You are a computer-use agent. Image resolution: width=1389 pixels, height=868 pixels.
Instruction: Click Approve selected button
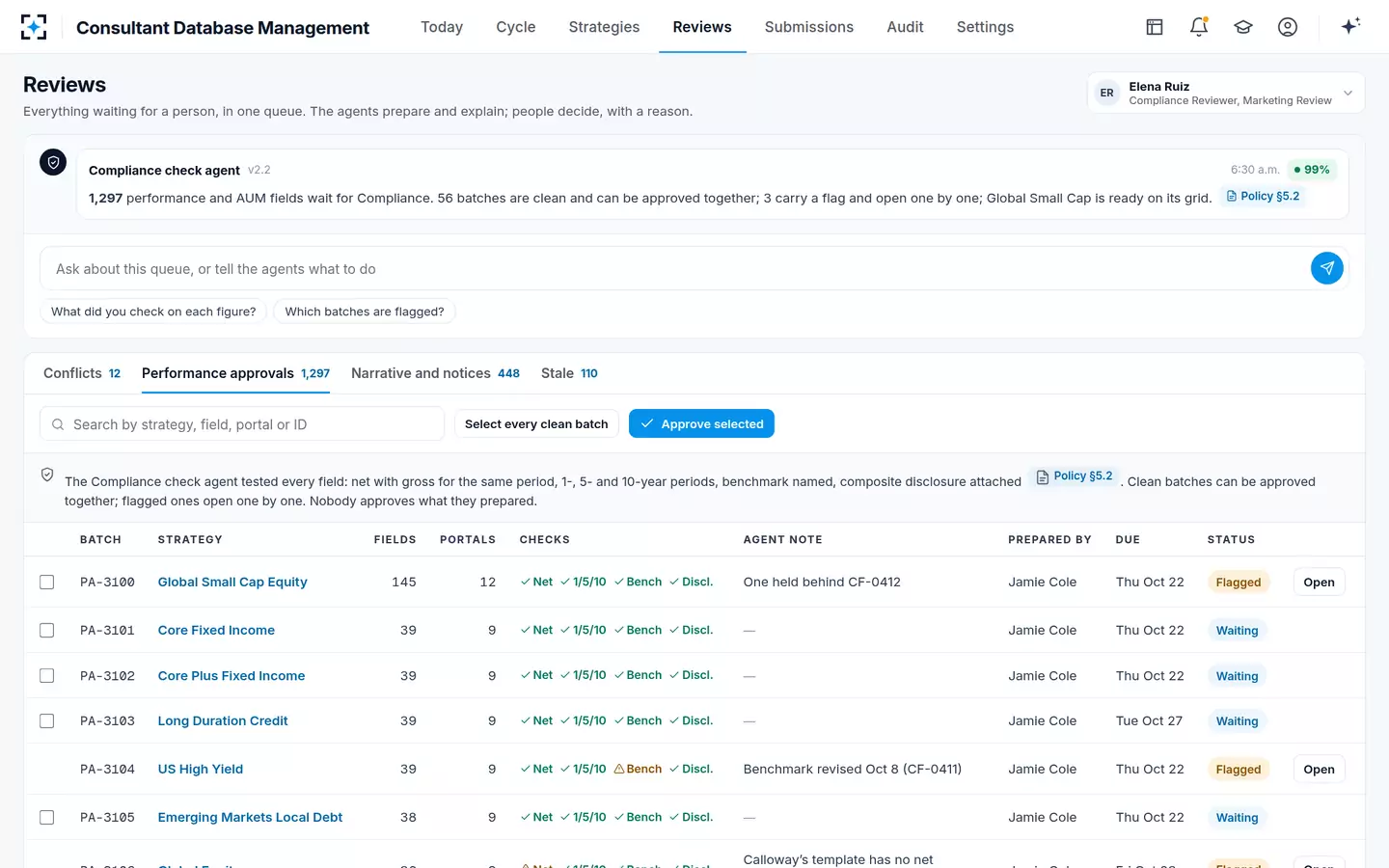click(x=701, y=423)
